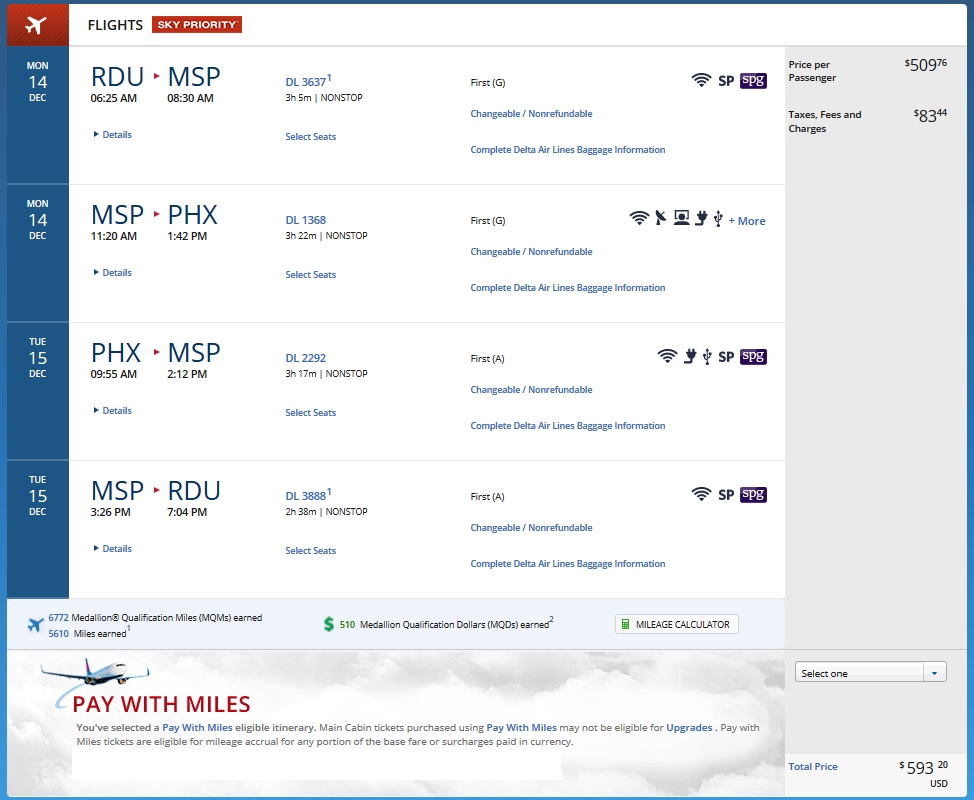Click the Upgrades link in Pay With Miles
Image resolution: width=974 pixels, height=800 pixels.
(x=691, y=728)
